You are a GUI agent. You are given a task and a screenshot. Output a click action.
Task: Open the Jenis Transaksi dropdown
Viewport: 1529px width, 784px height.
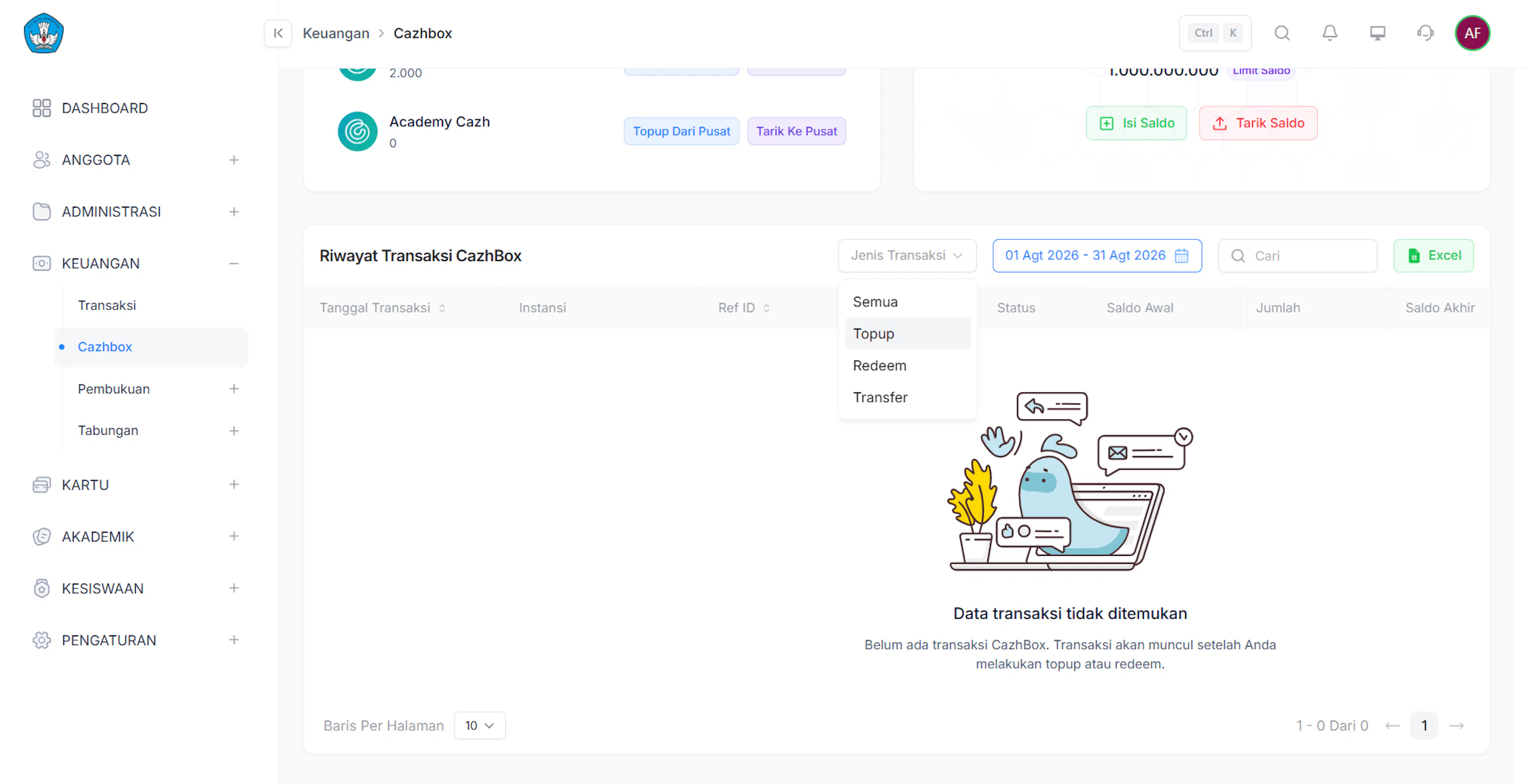(907, 256)
